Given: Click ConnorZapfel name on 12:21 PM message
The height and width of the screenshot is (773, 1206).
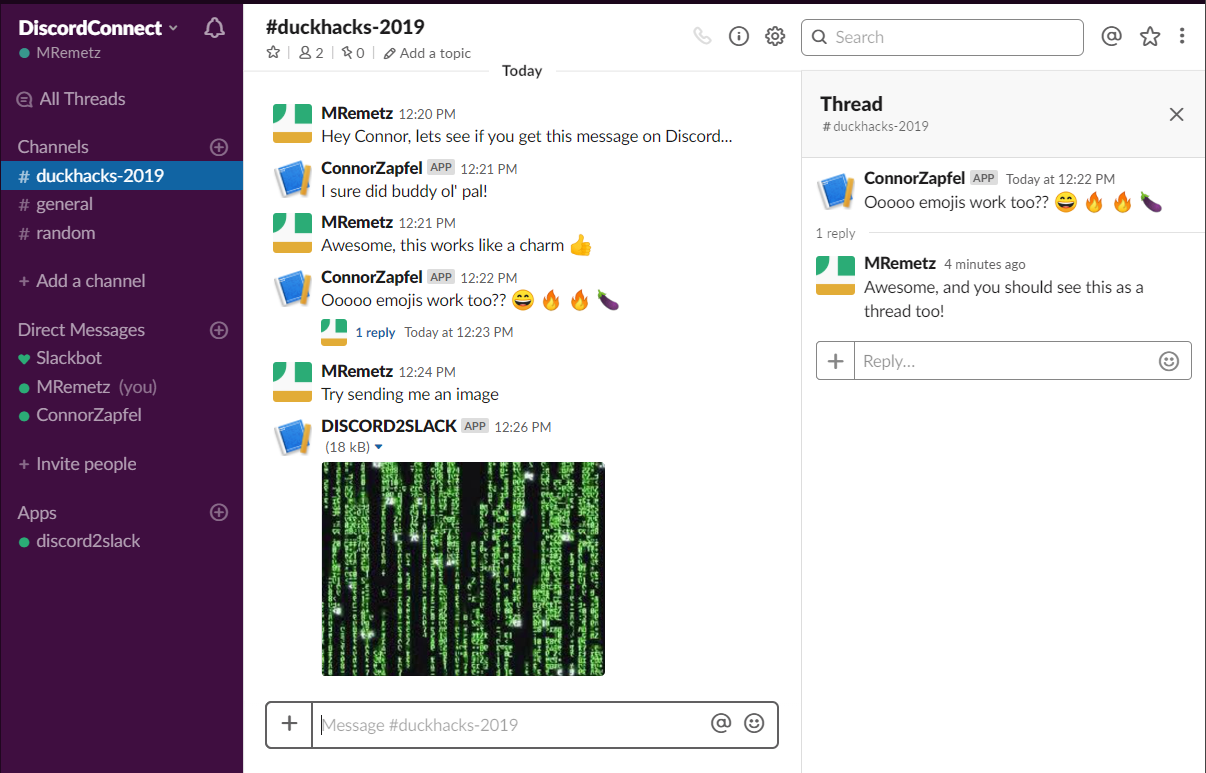Looking at the screenshot, I should coord(372,168).
